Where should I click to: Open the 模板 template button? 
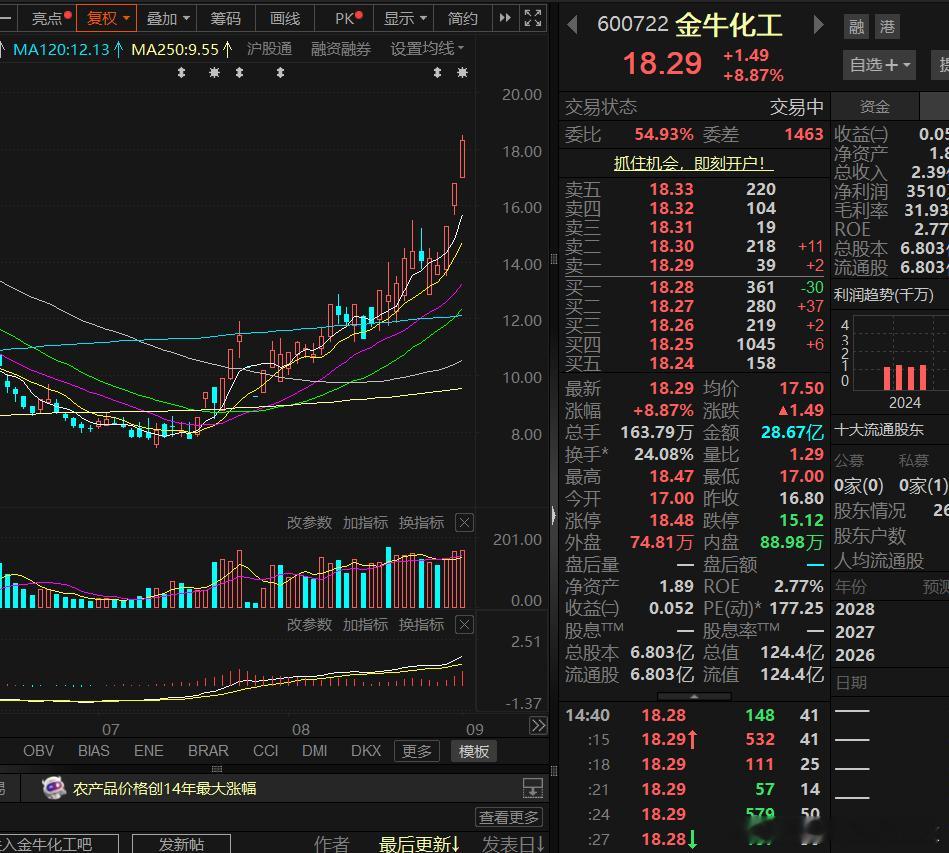(473, 751)
